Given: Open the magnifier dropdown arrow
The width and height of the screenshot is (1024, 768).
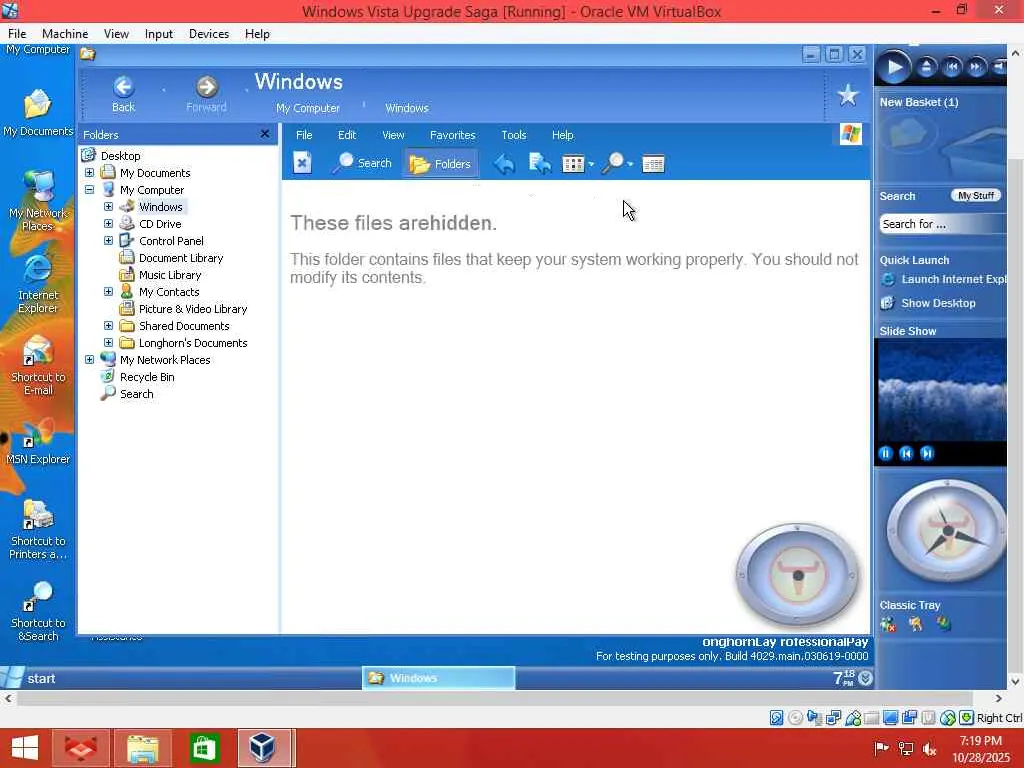Looking at the screenshot, I should (x=630, y=165).
